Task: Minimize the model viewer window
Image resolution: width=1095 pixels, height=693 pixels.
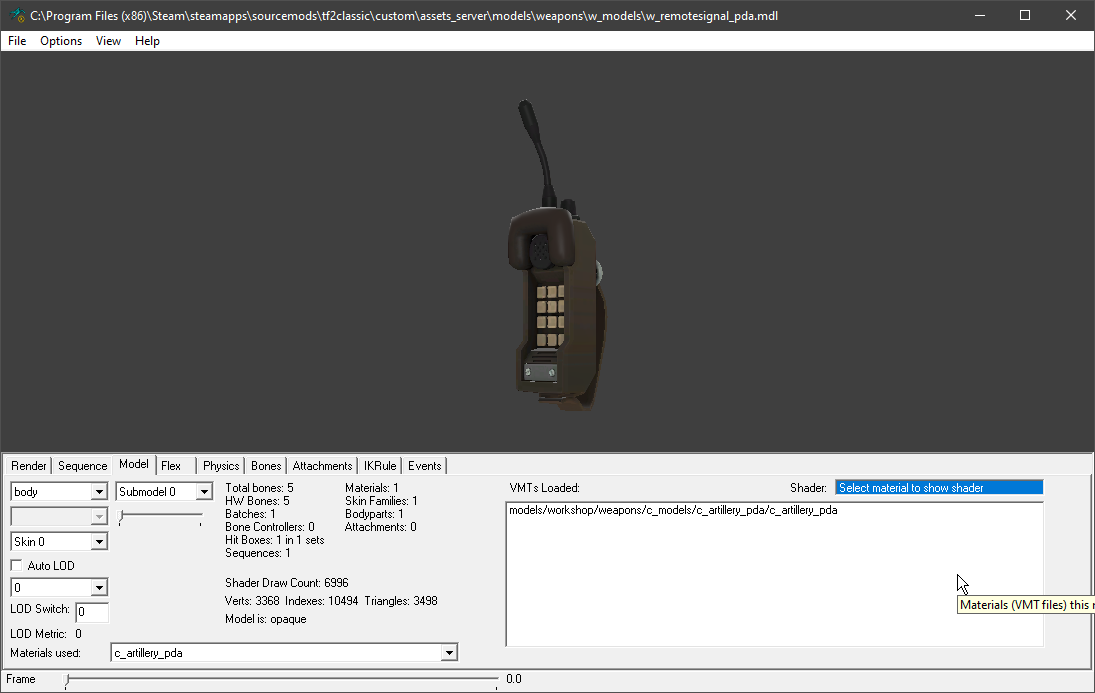Action: [980, 15]
